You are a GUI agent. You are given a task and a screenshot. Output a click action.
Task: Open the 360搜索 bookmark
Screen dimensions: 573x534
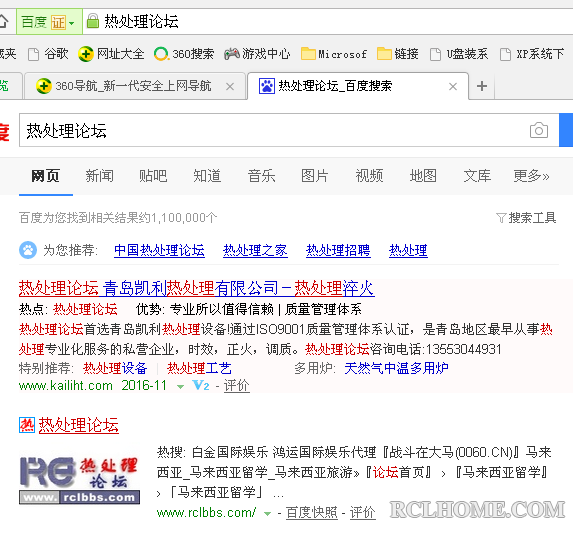point(184,54)
